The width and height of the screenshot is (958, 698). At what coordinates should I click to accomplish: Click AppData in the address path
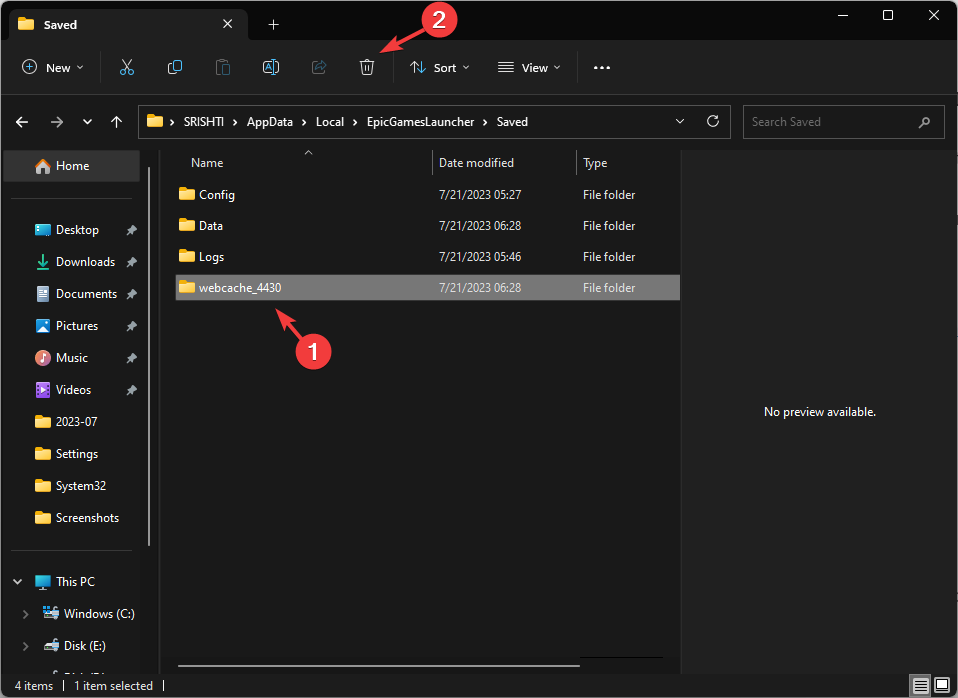coord(269,122)
